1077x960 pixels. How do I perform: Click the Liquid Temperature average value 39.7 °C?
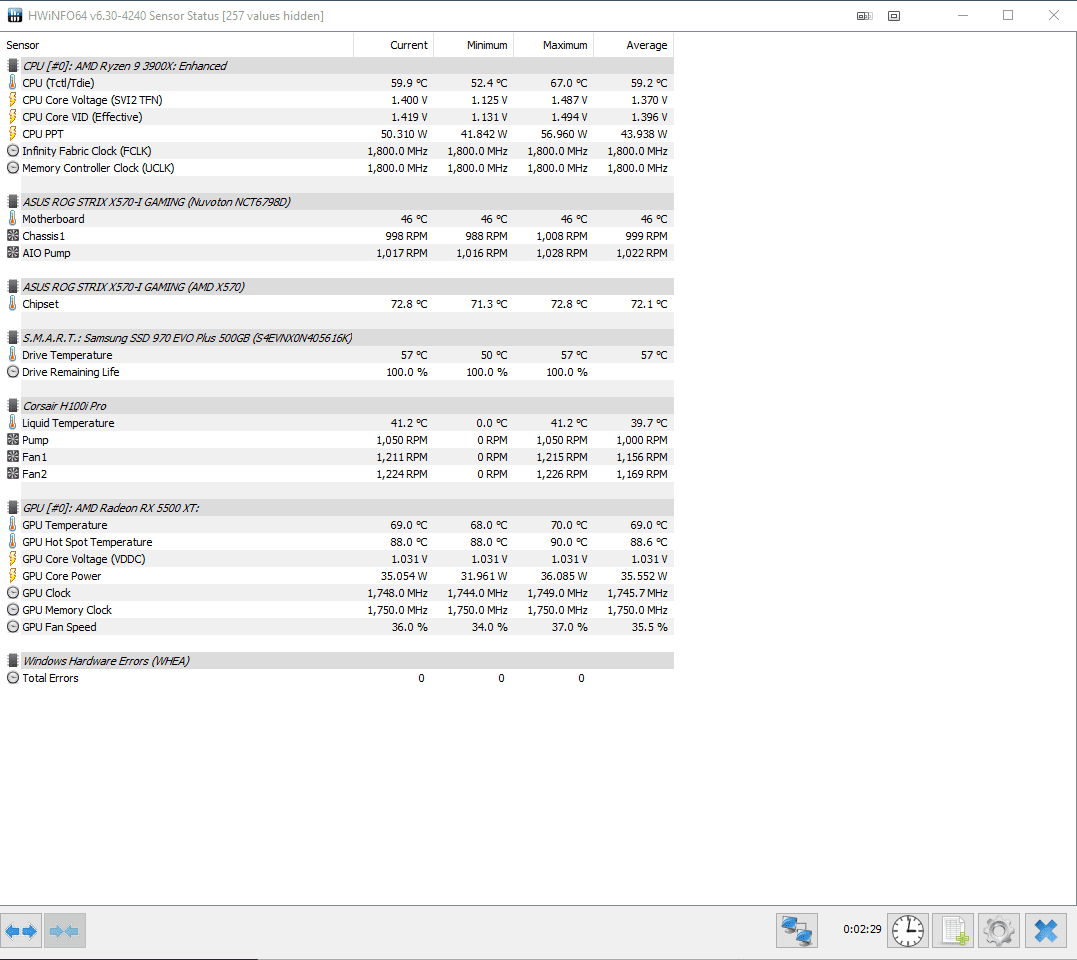tap(649, 423)
